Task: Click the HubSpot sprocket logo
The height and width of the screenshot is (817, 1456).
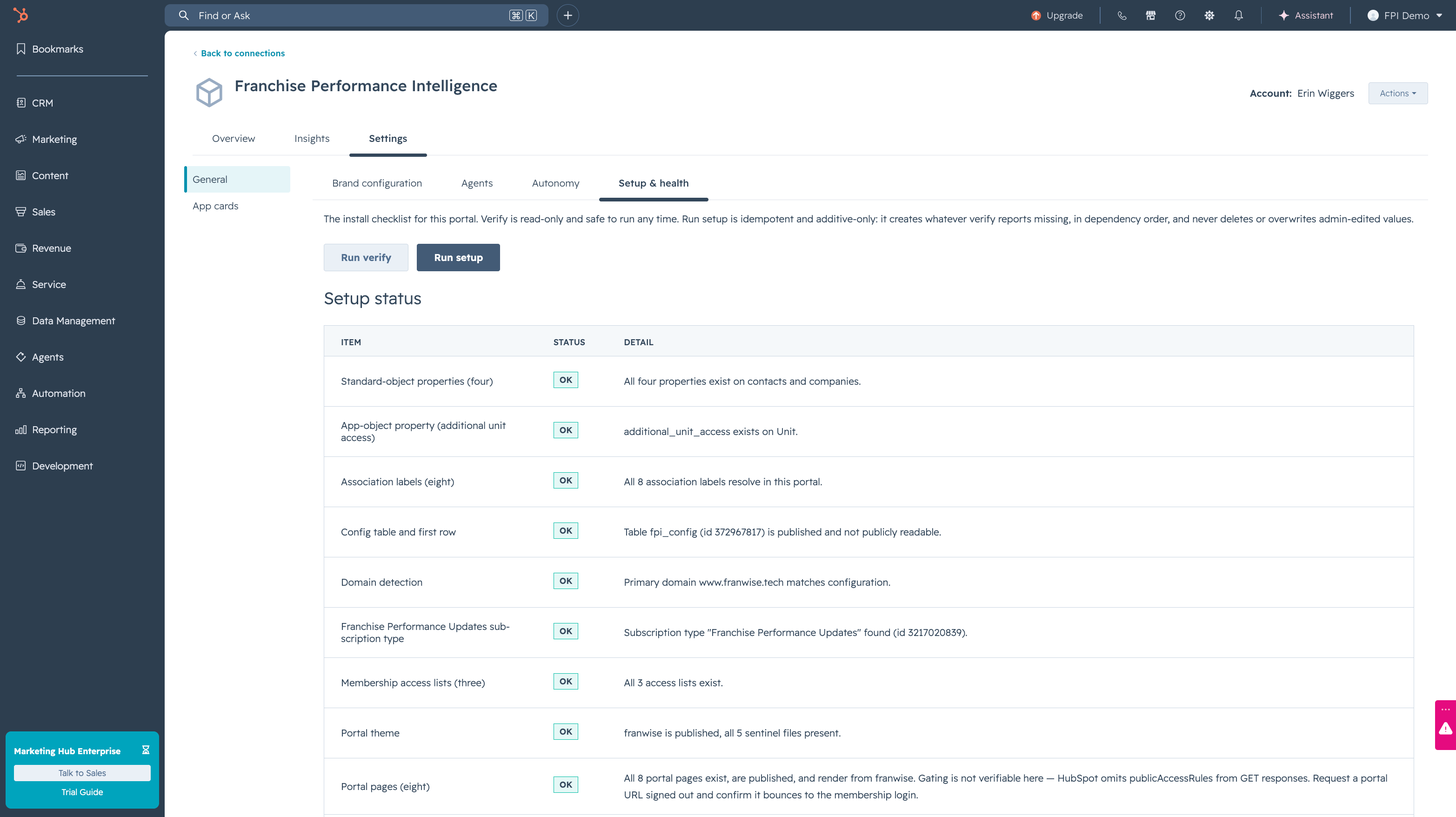Action: [21, 15]
